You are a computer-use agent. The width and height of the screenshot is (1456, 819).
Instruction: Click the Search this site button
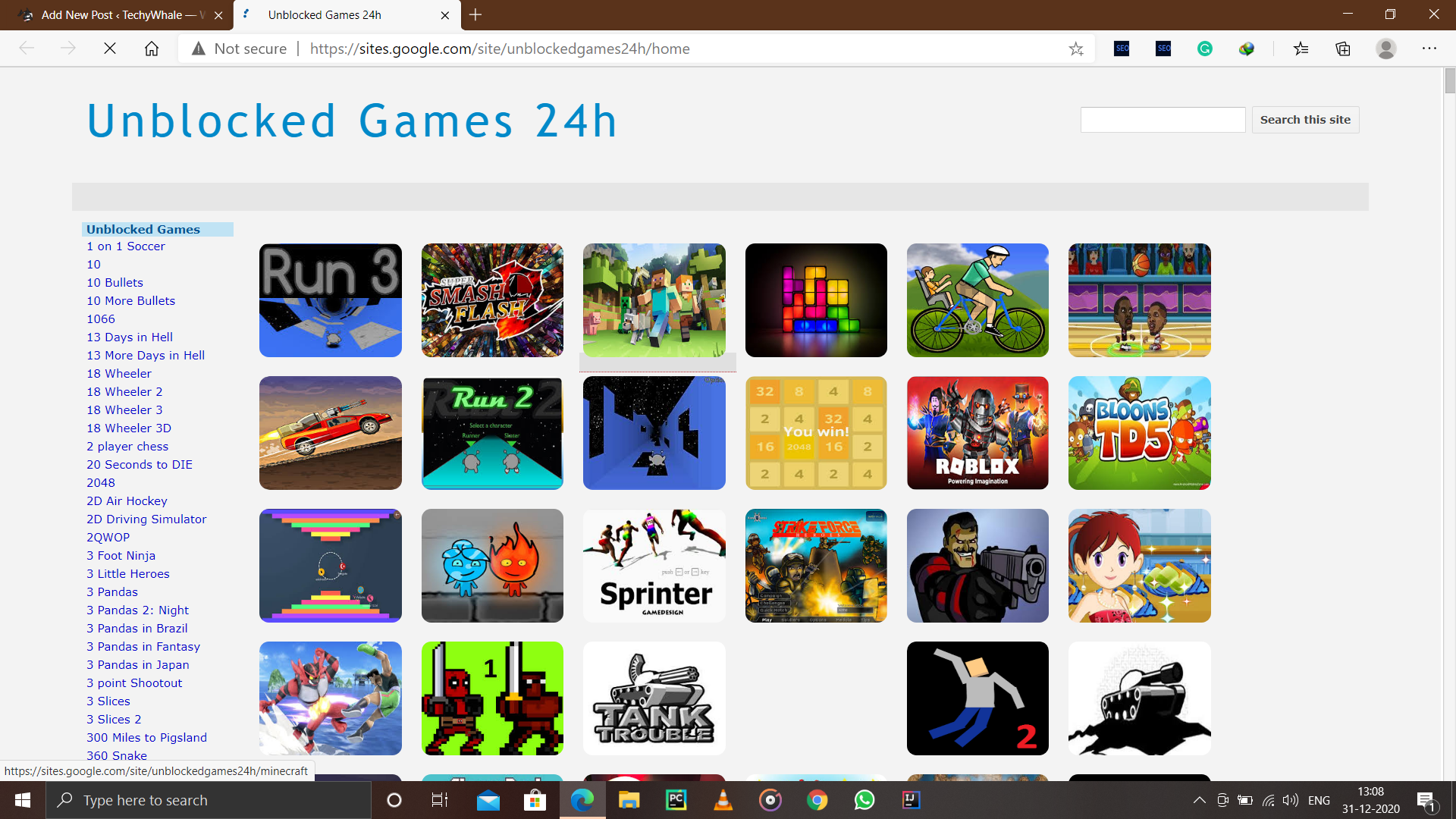[1305, 120]
